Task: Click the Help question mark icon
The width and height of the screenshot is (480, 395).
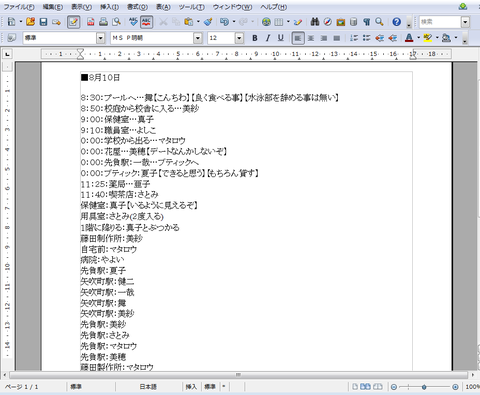Action: coord(396,22)
